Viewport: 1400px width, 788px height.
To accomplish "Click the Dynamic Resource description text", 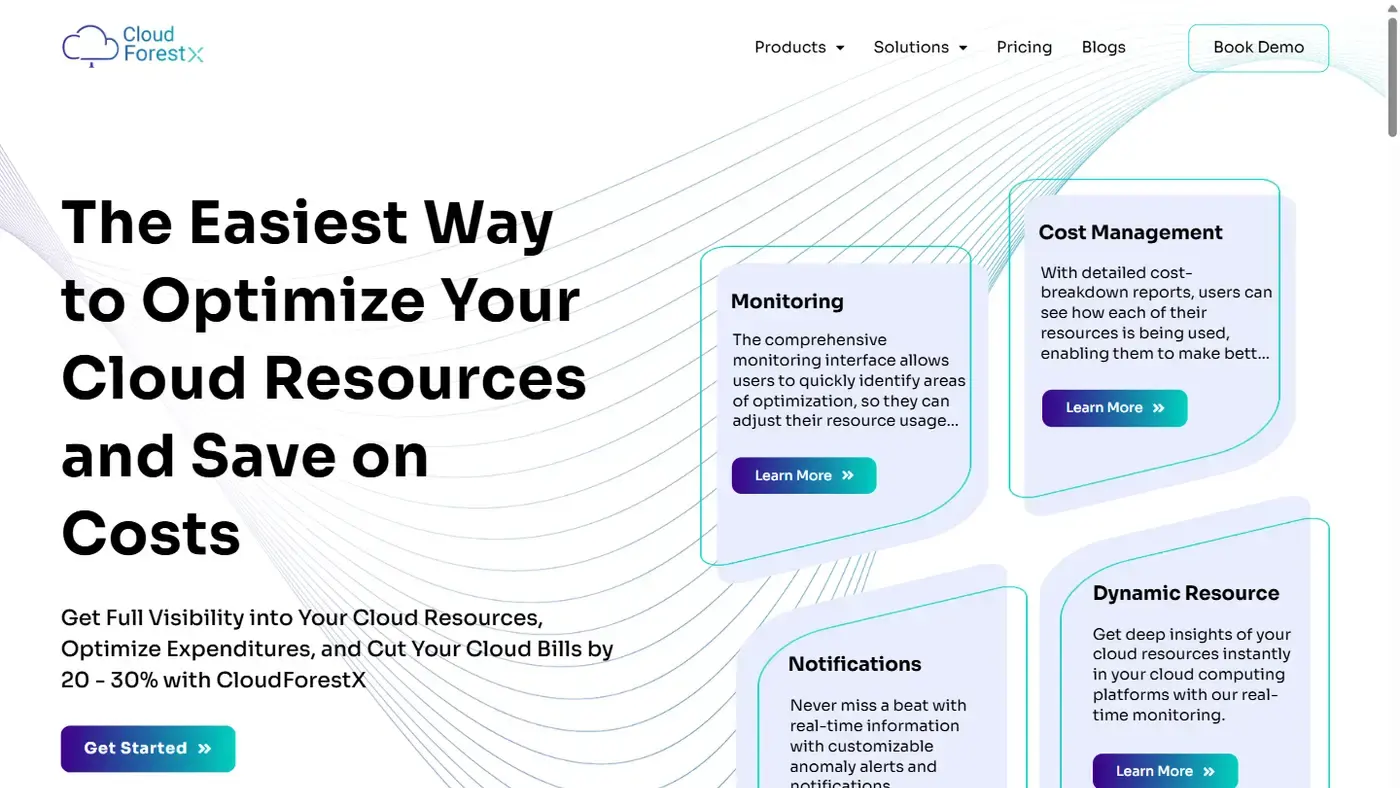I will pos(1191,674).
